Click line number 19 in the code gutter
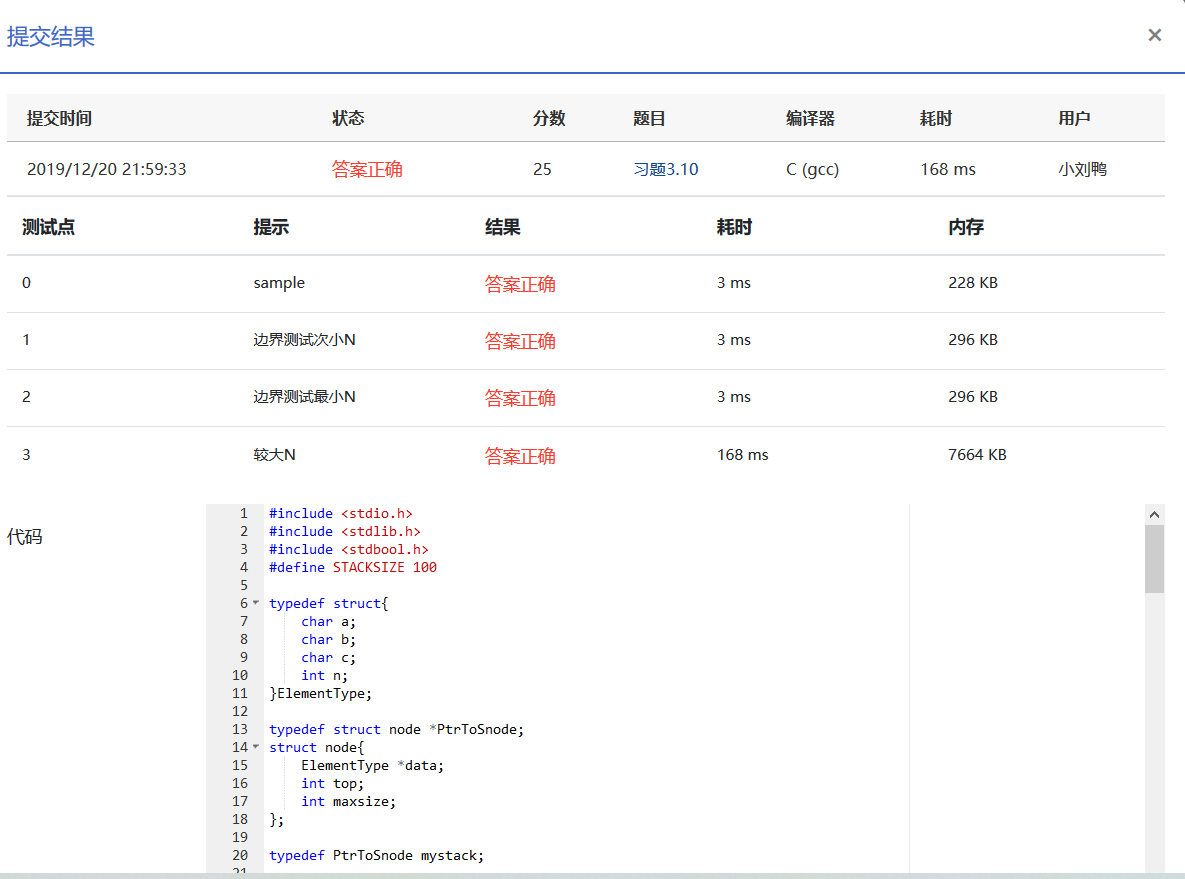1185x879 pixels. pos(240,837)
